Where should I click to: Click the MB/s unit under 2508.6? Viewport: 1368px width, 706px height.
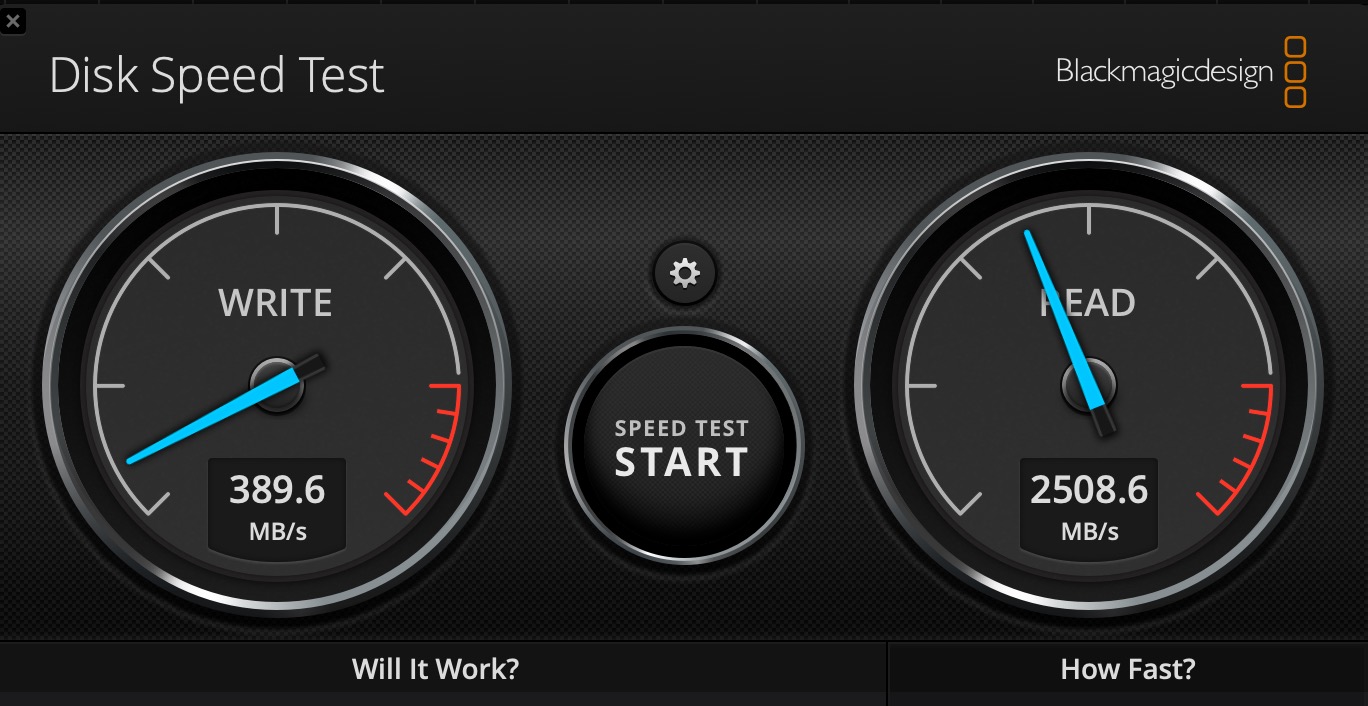(1089, 532)
